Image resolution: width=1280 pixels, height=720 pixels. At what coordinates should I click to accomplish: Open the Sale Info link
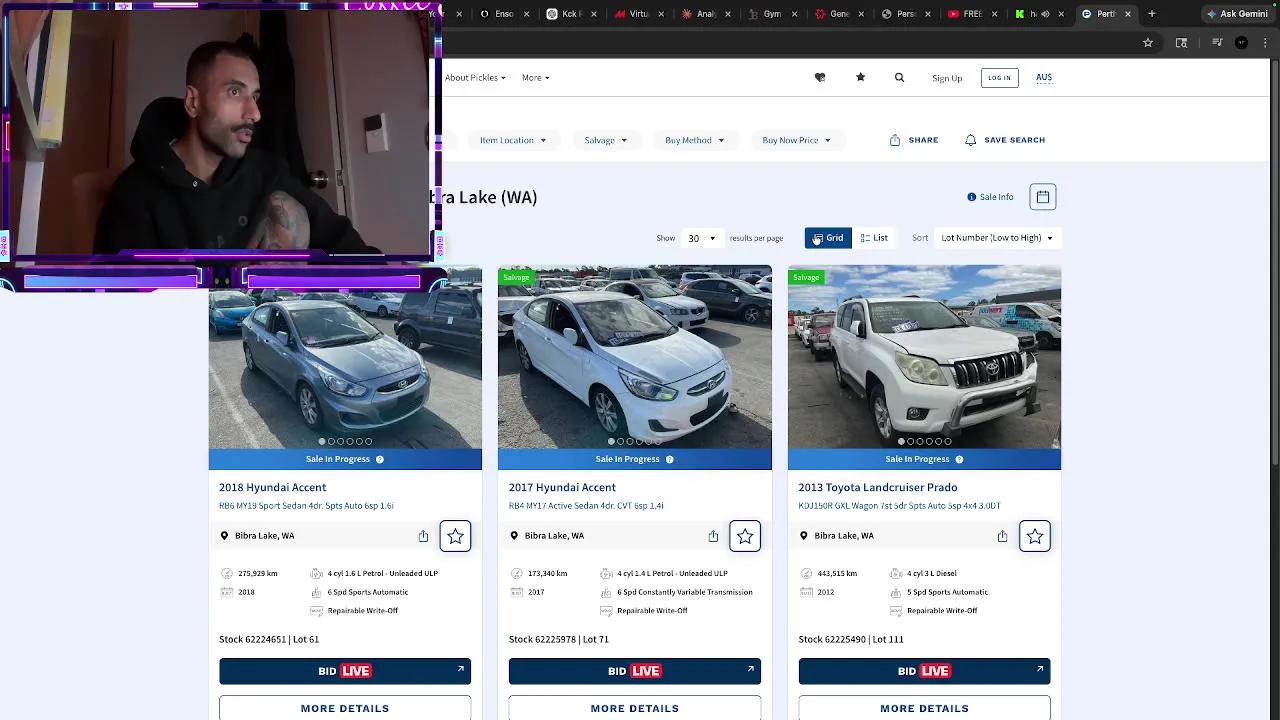point(990,197)
